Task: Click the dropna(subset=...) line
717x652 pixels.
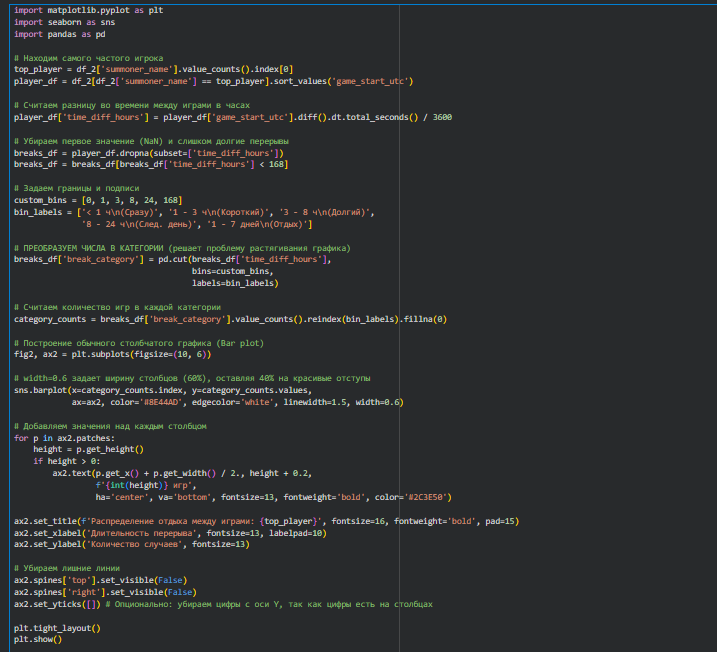Action: click(x=149, y=153)
